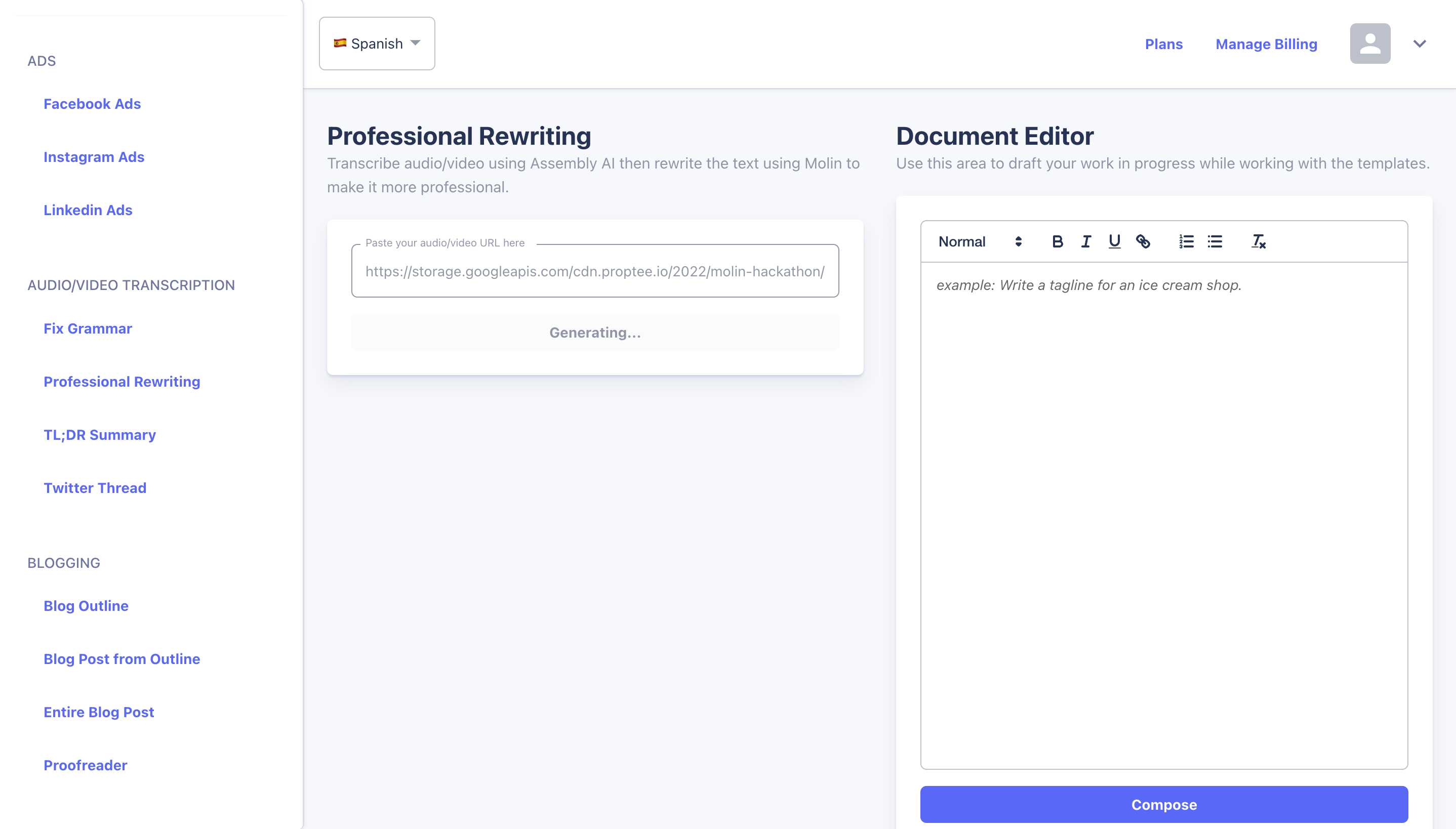Click the audio/video URL input field

(594, 272)
